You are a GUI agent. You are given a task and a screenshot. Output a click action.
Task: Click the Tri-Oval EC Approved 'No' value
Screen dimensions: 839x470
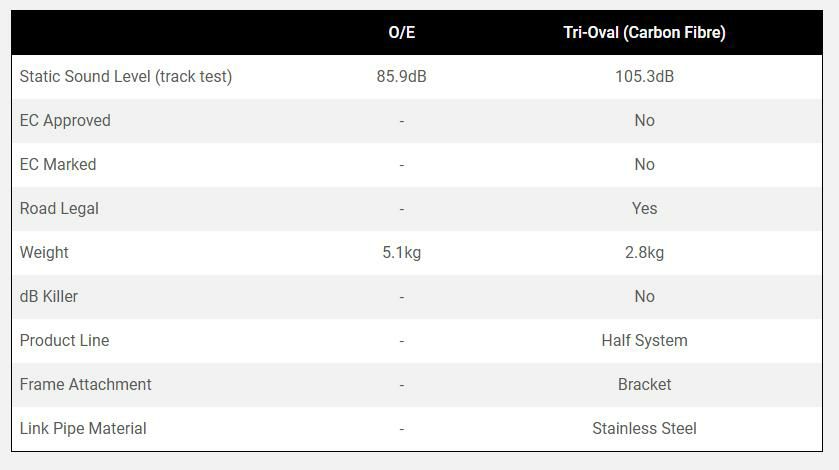[644, 120]
